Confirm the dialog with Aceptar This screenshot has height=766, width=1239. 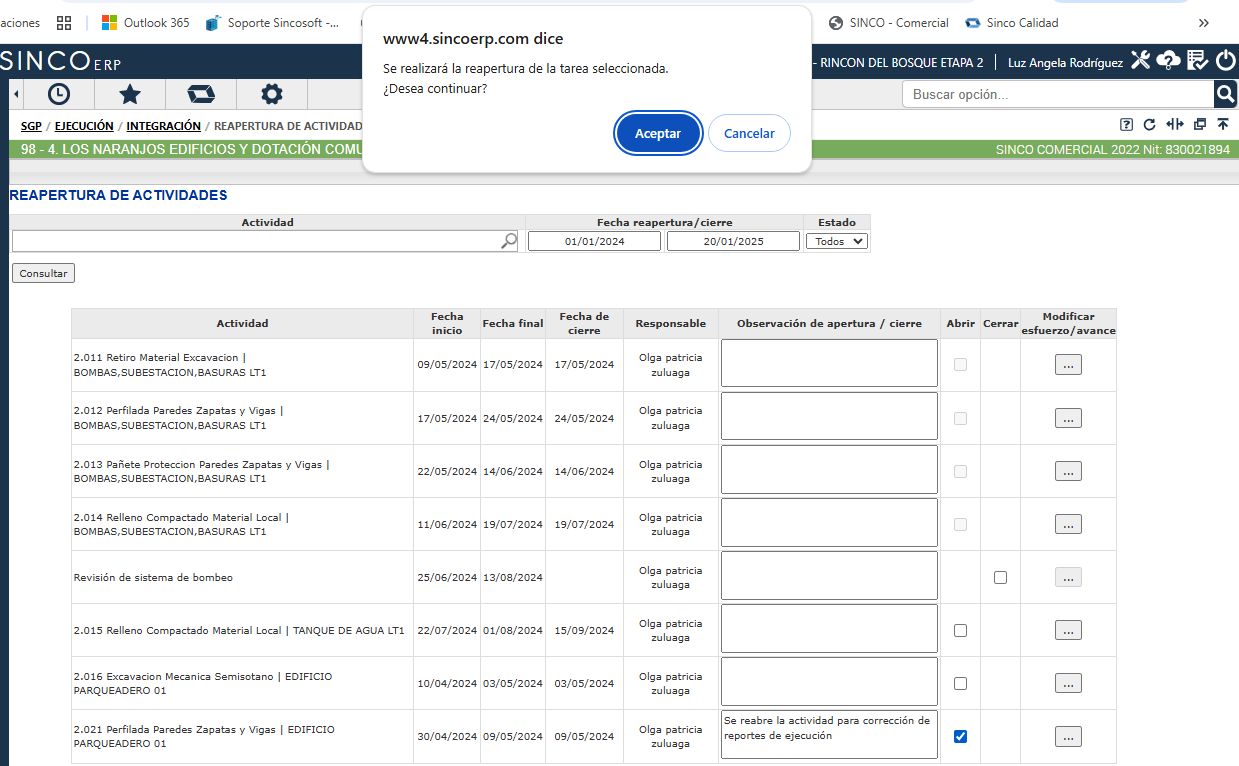658,133
